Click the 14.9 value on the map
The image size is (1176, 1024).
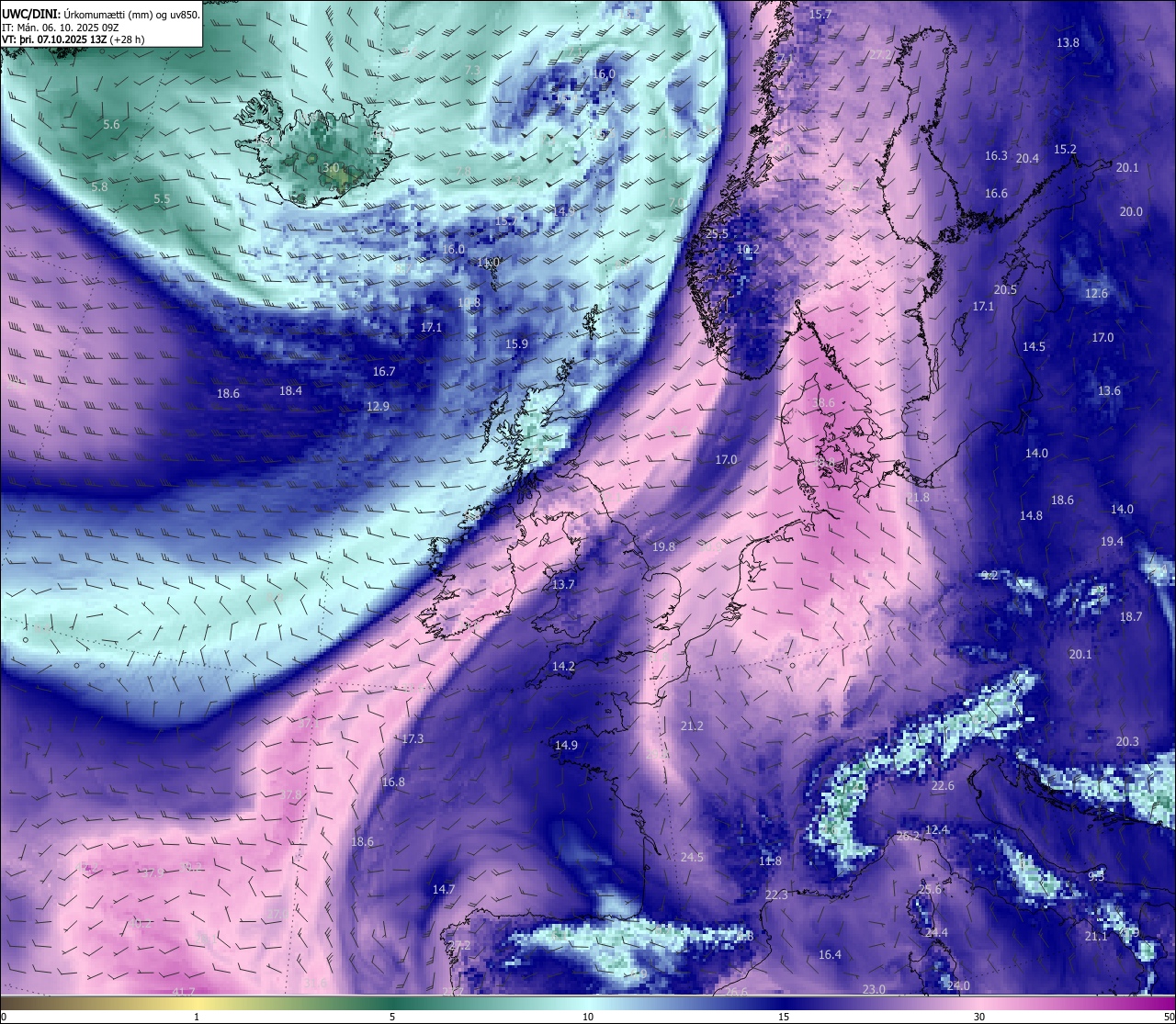coord(566,745)
